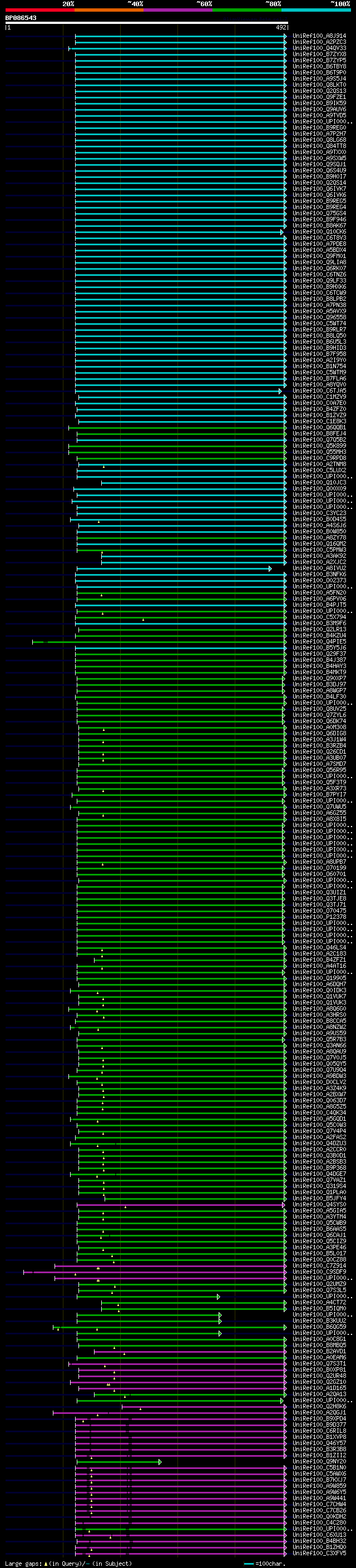
Task: Select hit label UniRef100_B6TBY8
Action: 319,66
